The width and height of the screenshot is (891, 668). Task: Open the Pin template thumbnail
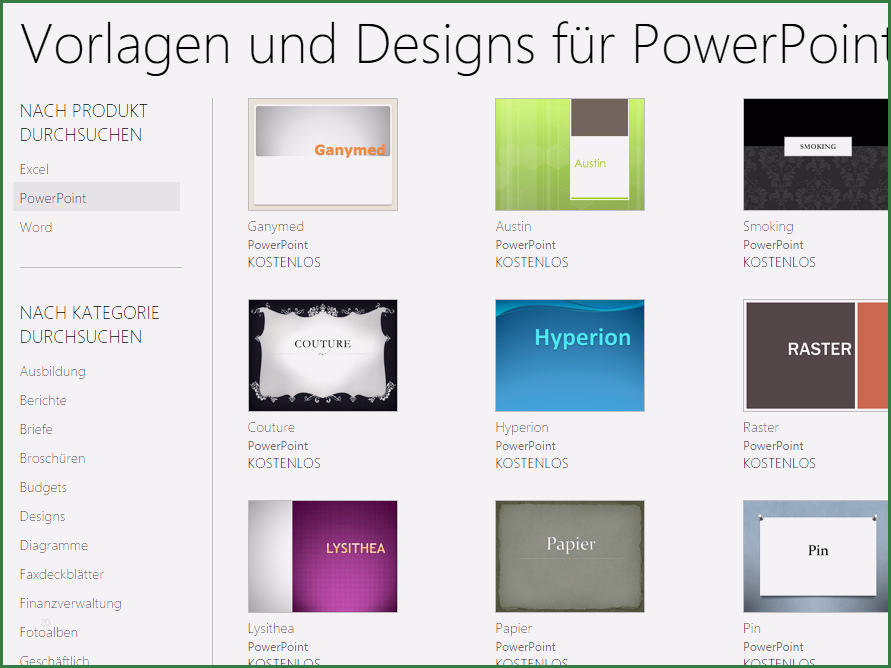coord(814,556)
